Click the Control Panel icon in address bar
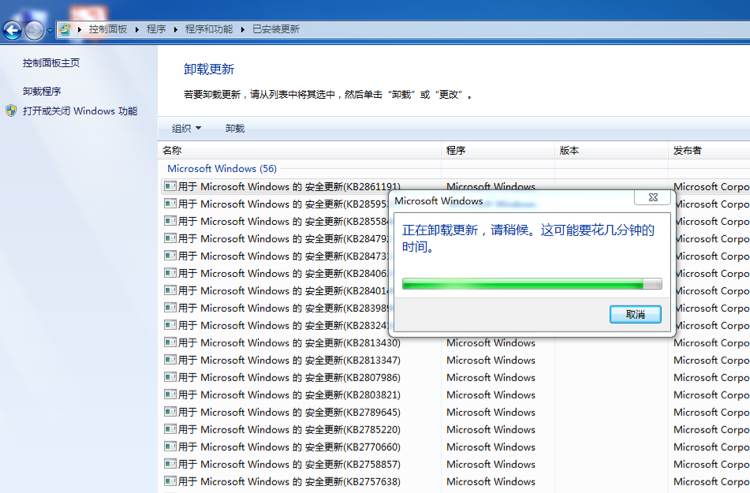 pyautogui.click(x=65, y=29)
